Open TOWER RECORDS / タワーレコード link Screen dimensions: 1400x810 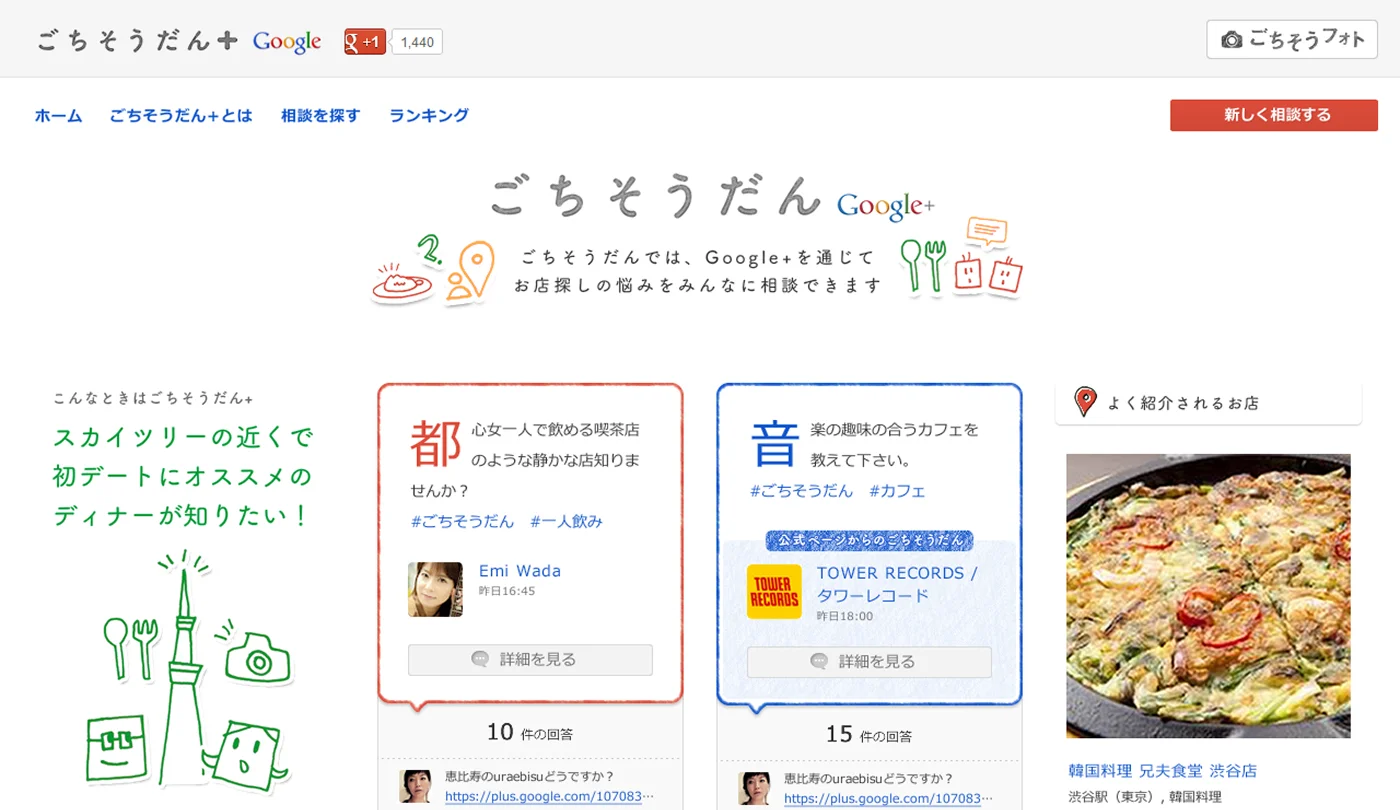897,584
